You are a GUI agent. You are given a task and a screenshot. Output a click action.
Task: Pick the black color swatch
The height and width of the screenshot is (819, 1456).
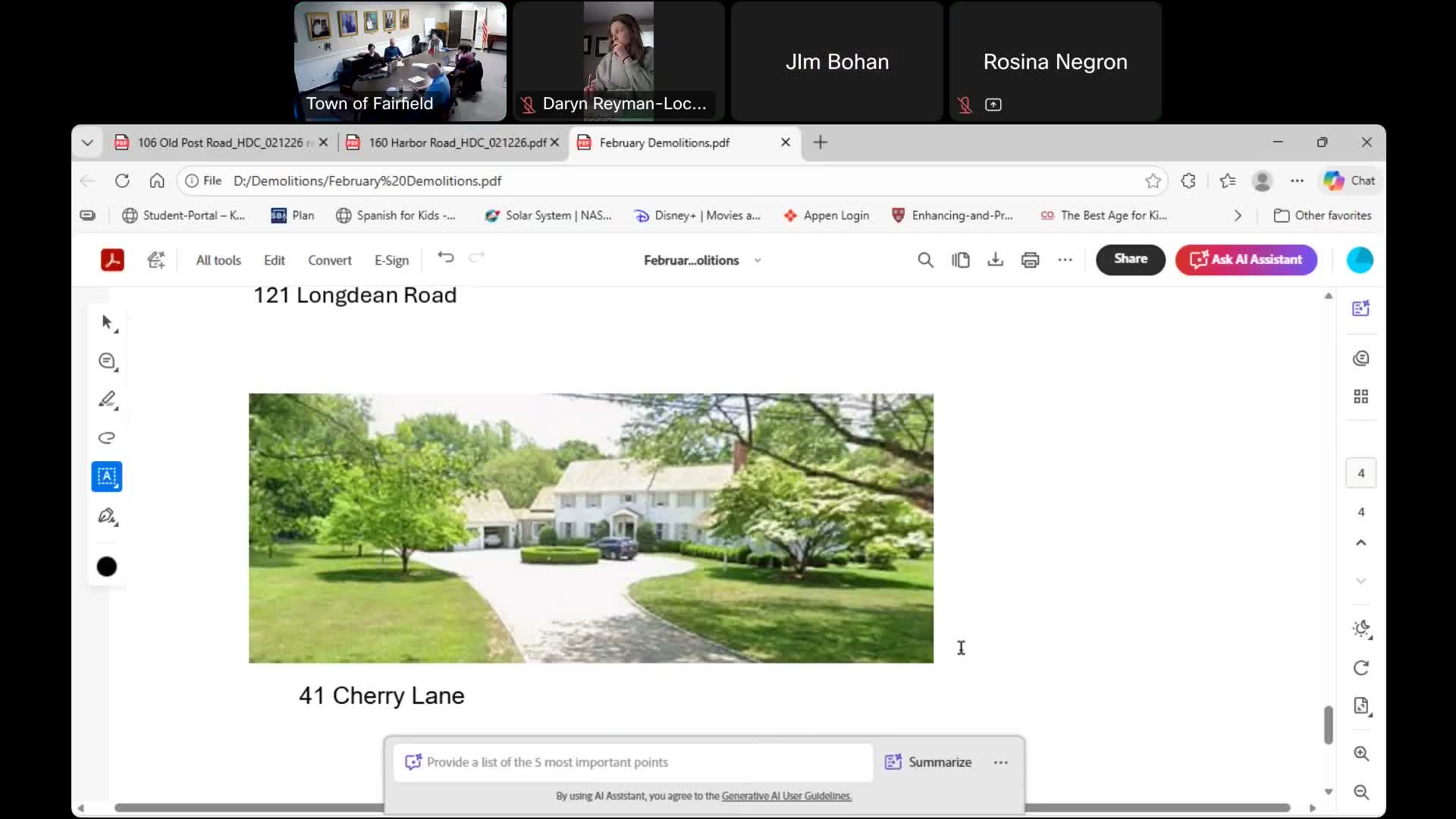tap(107, 566)
